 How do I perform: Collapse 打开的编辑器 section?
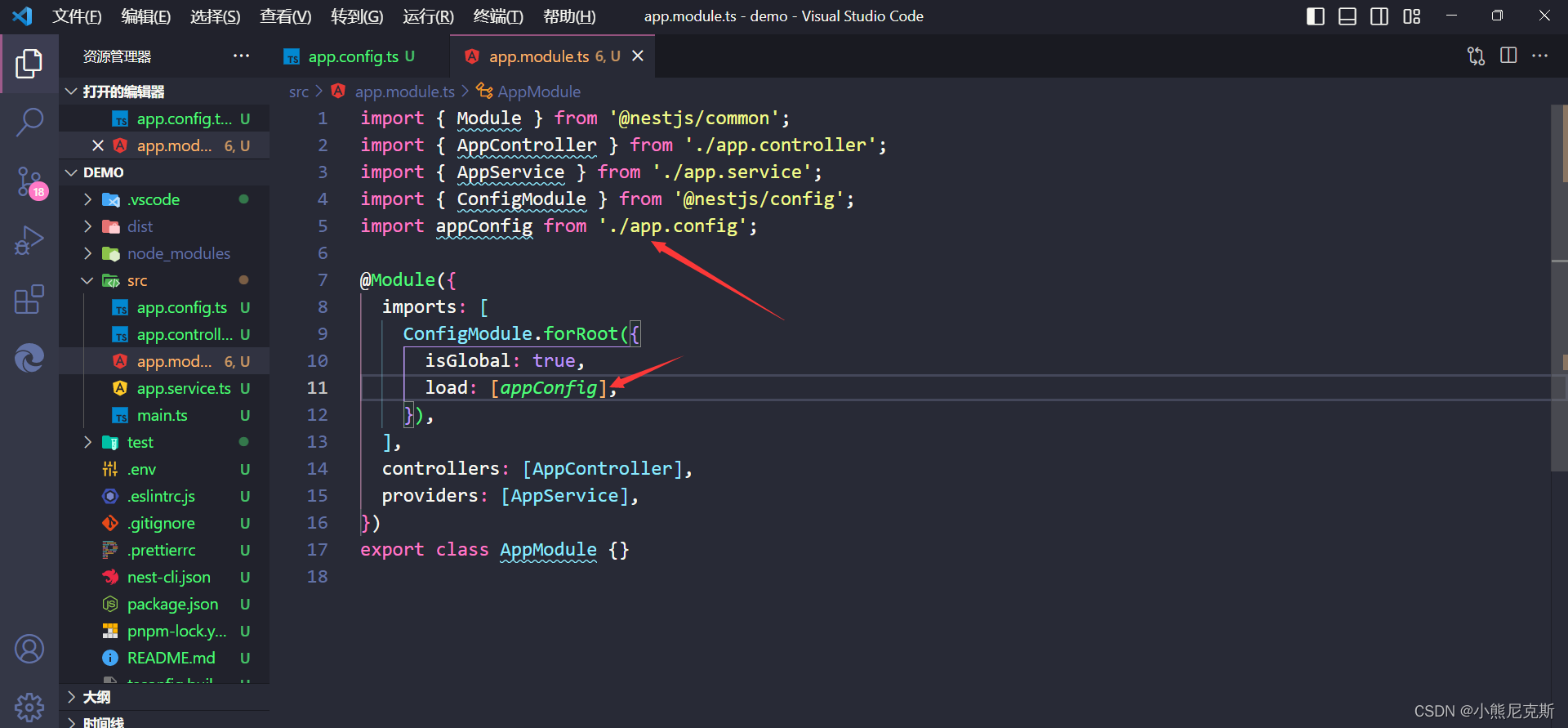tap(164, 92)
